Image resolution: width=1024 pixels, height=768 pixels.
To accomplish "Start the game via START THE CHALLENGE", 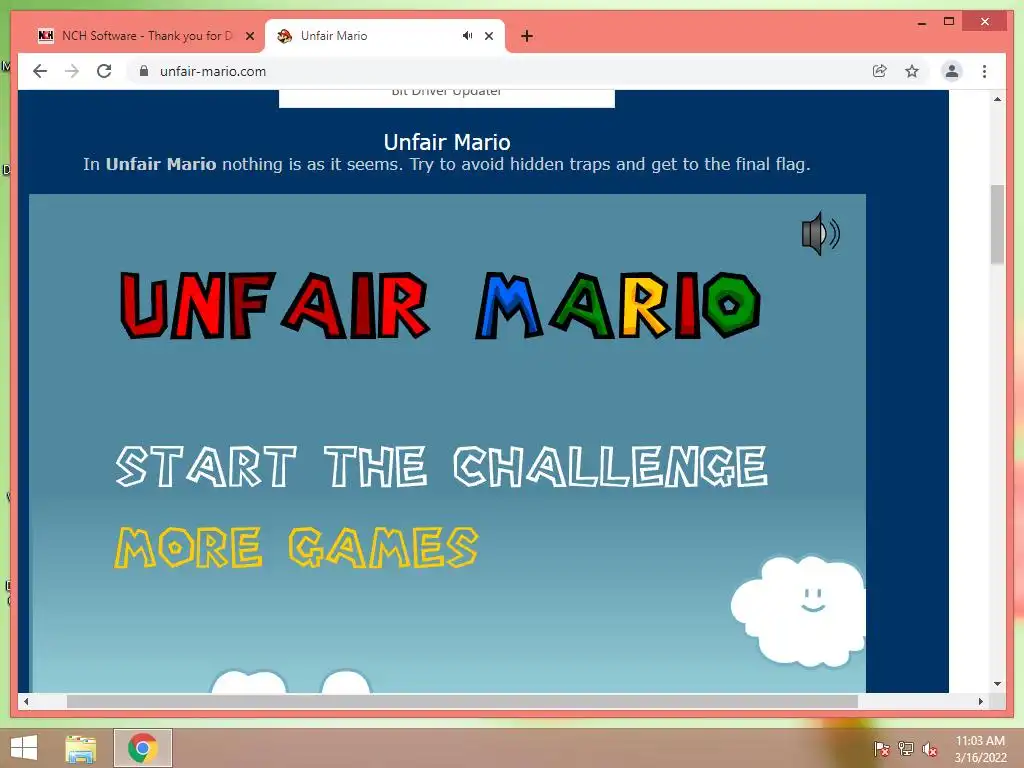I will [441, 466].
